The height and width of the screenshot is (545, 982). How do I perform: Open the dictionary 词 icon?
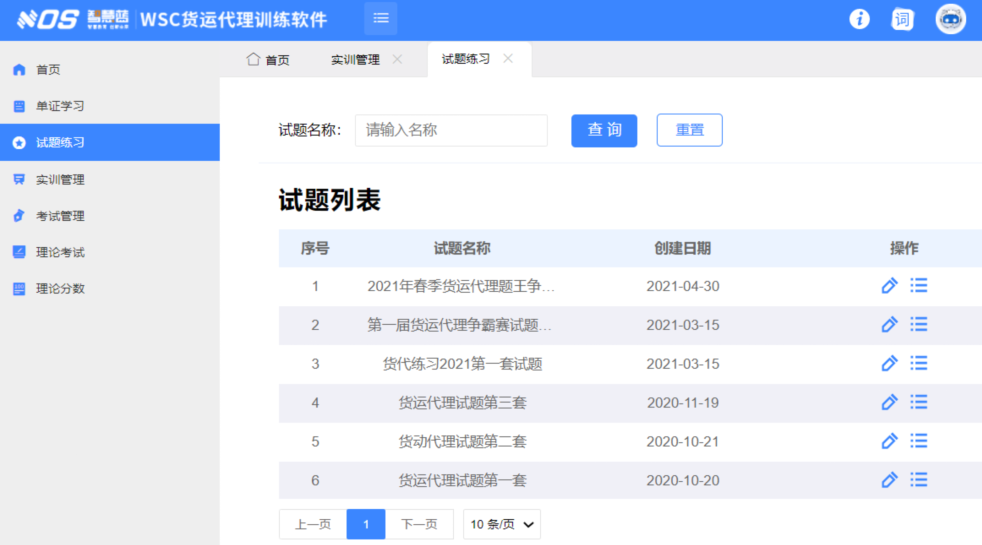pos(903,19)
